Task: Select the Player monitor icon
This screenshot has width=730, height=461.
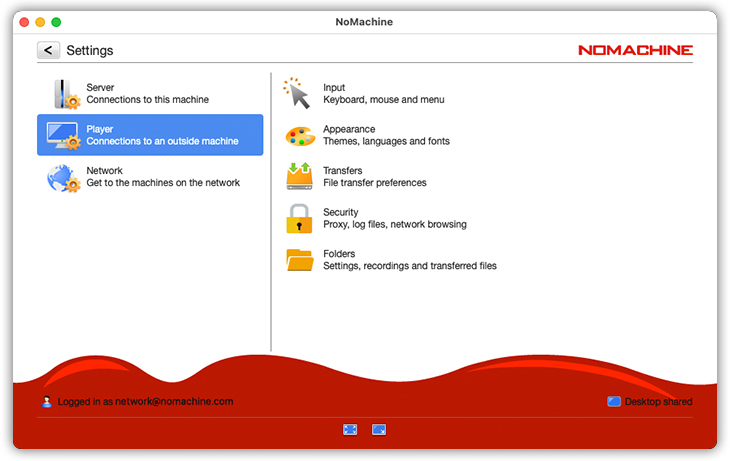Action: (64, 135)
